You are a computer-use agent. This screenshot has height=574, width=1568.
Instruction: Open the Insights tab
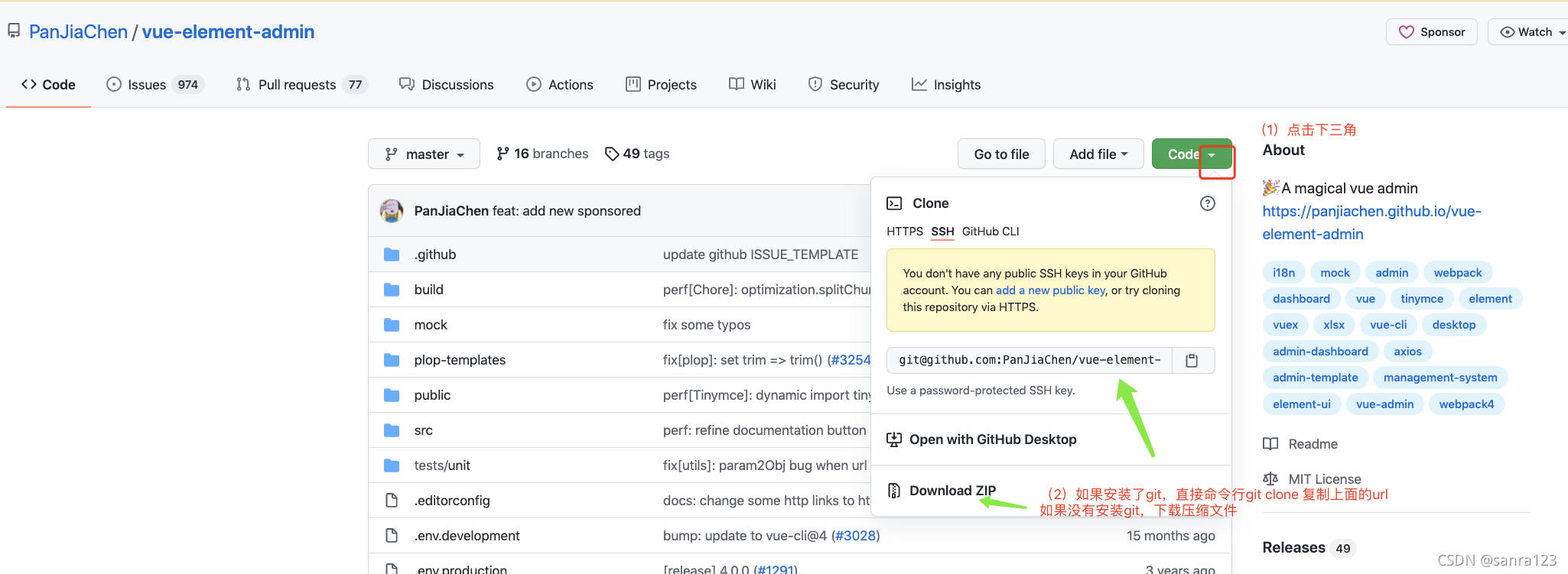coord(946,85)
